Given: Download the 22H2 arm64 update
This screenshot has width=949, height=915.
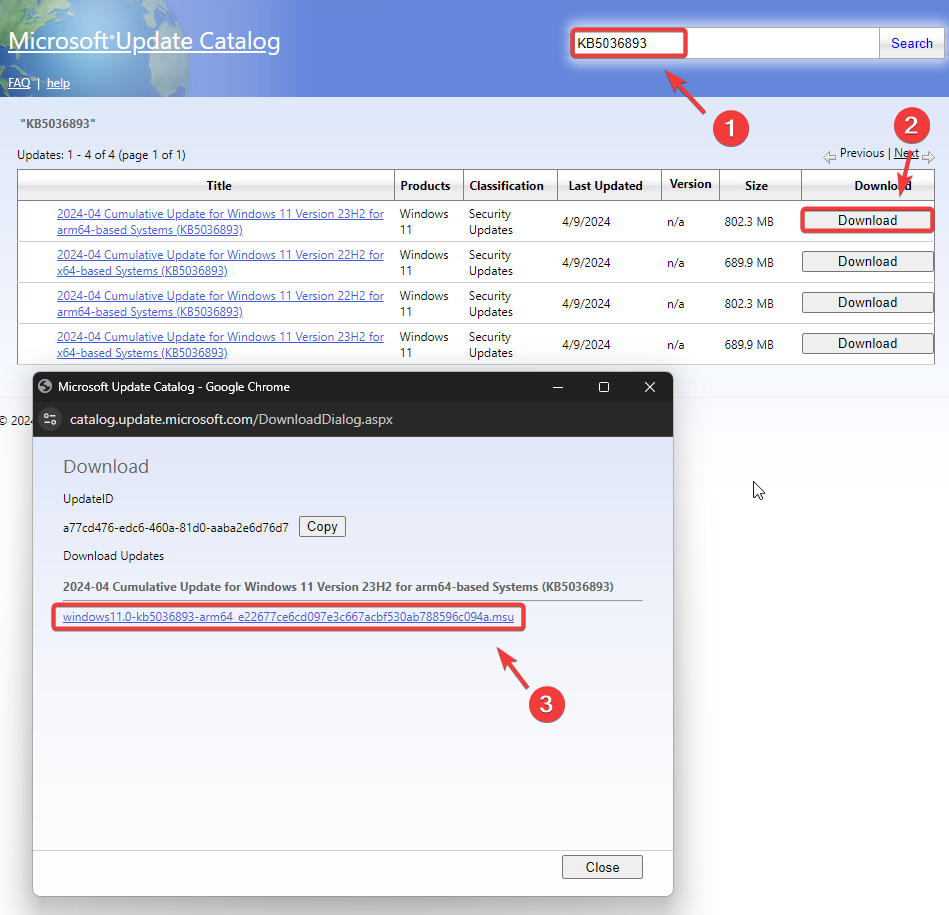Looking at the screenshot, I should 867,303.
